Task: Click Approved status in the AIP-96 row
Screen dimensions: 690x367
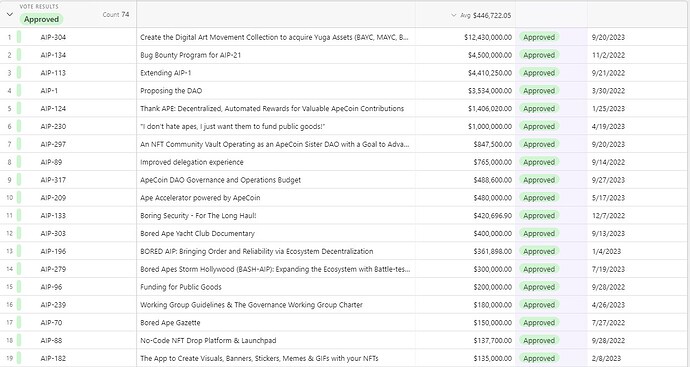Action: pos(539,287)
